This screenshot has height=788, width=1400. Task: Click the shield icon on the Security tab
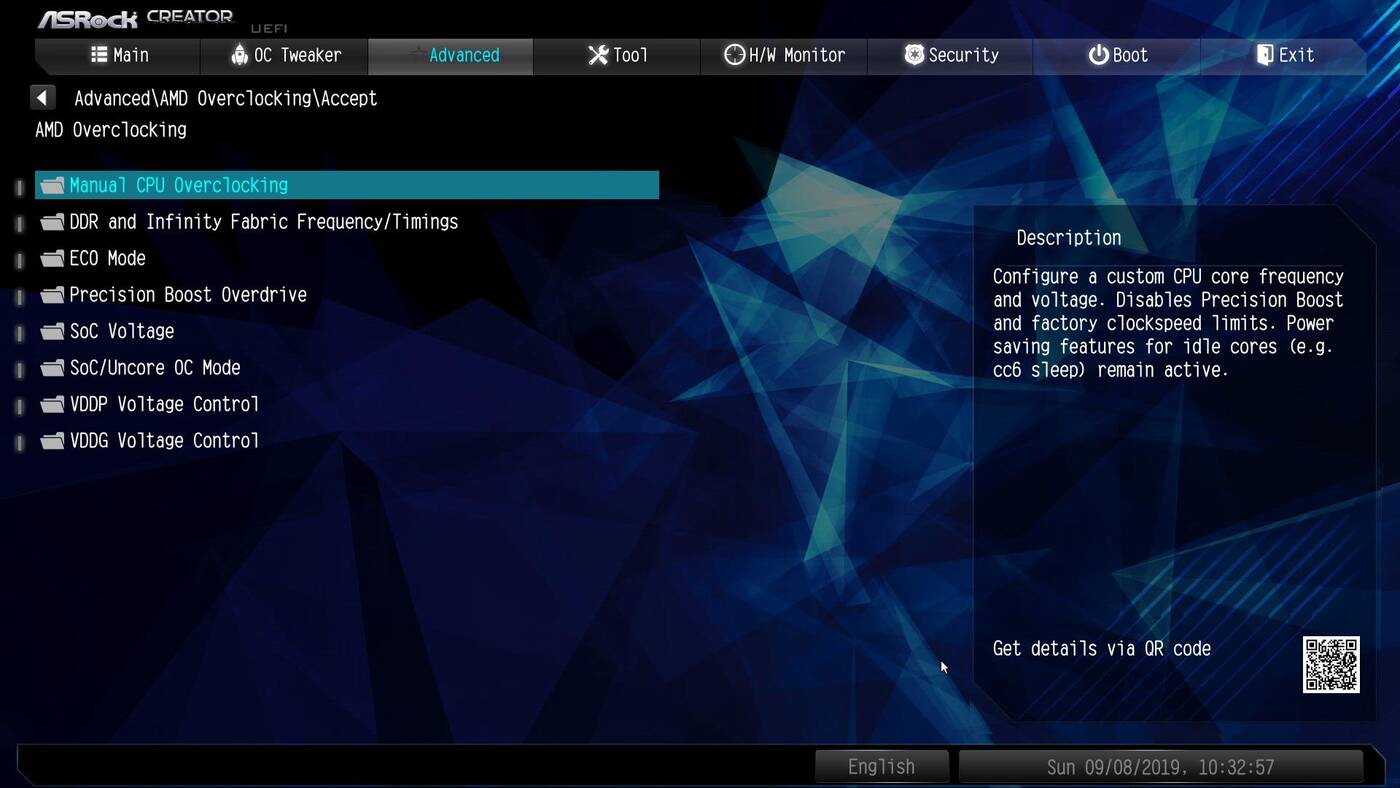click(914, 55)
